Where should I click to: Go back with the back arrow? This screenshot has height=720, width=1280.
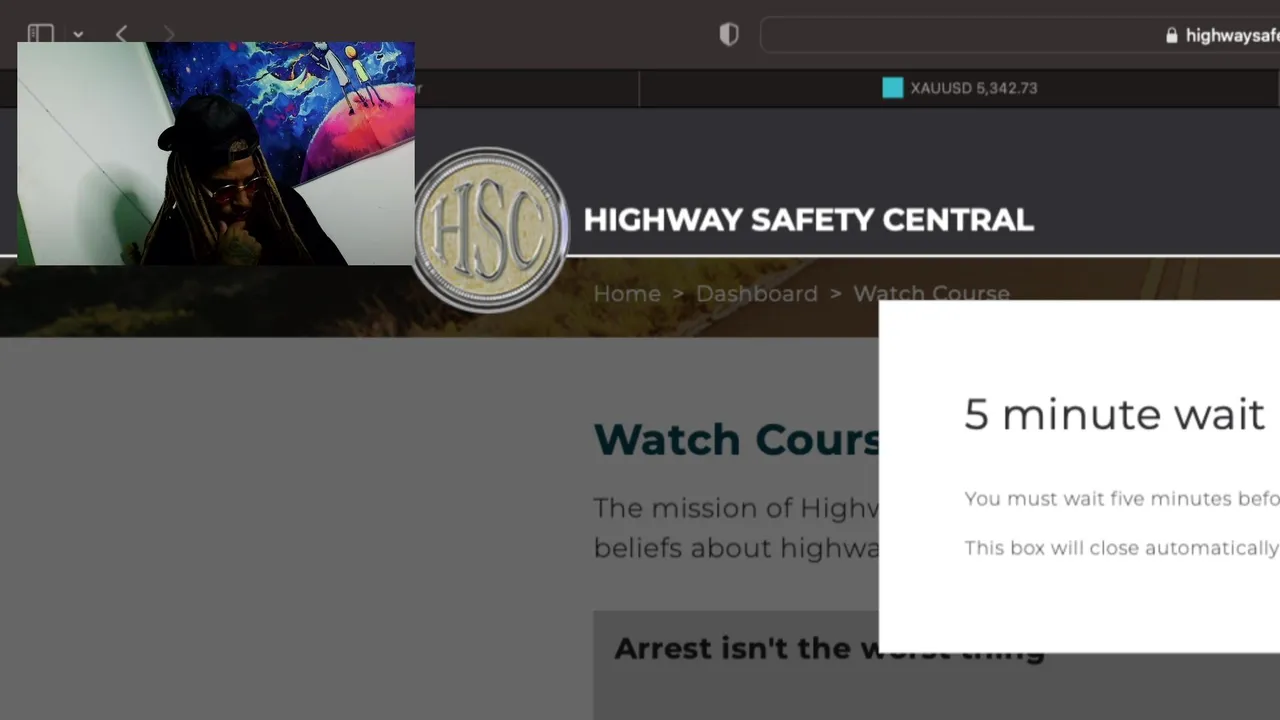point(121,34)
